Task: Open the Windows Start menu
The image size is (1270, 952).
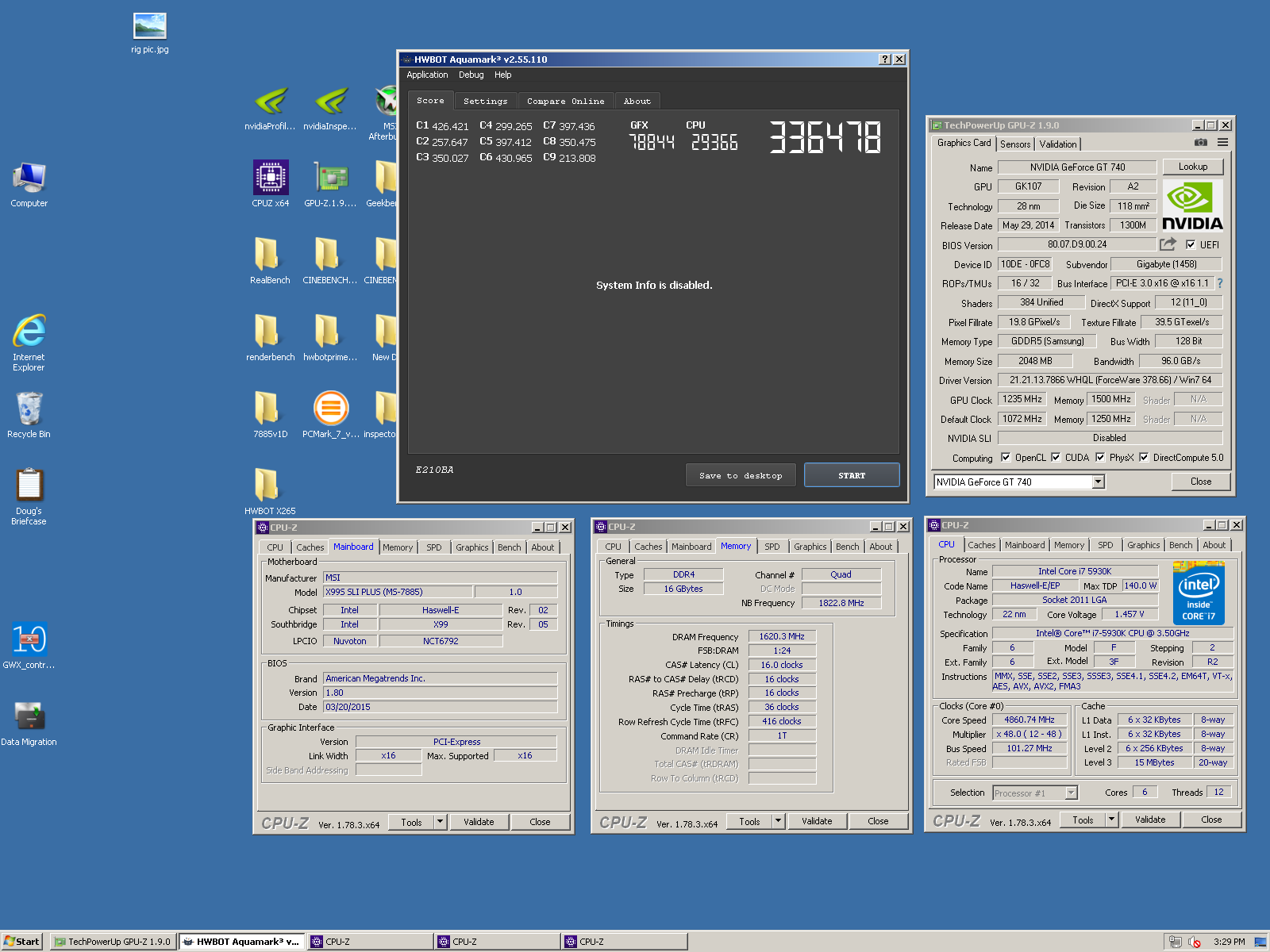Action: pyautogui.click(x=21, y=942)
